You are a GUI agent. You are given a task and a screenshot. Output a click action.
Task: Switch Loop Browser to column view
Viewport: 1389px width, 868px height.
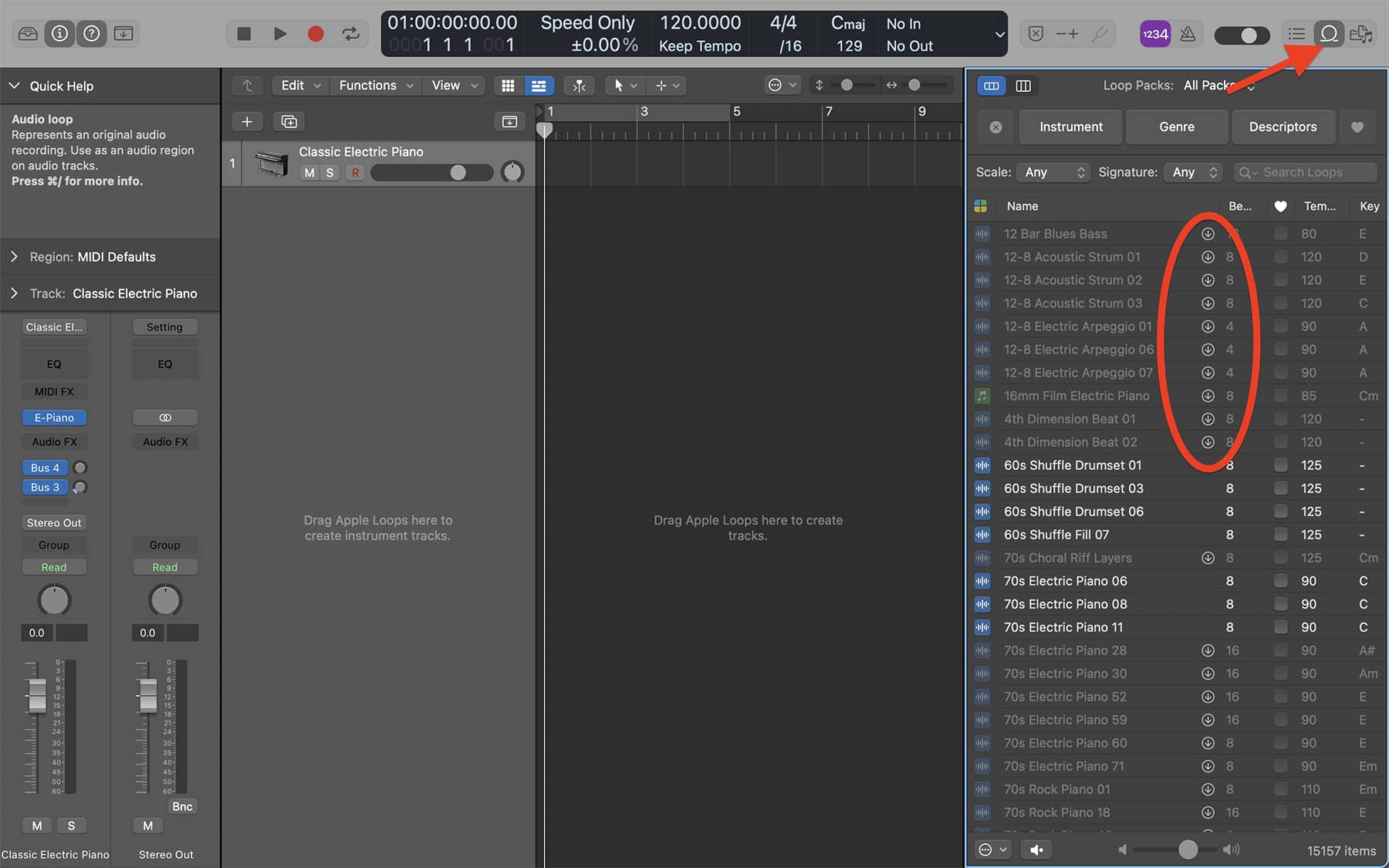point(1023,86)
